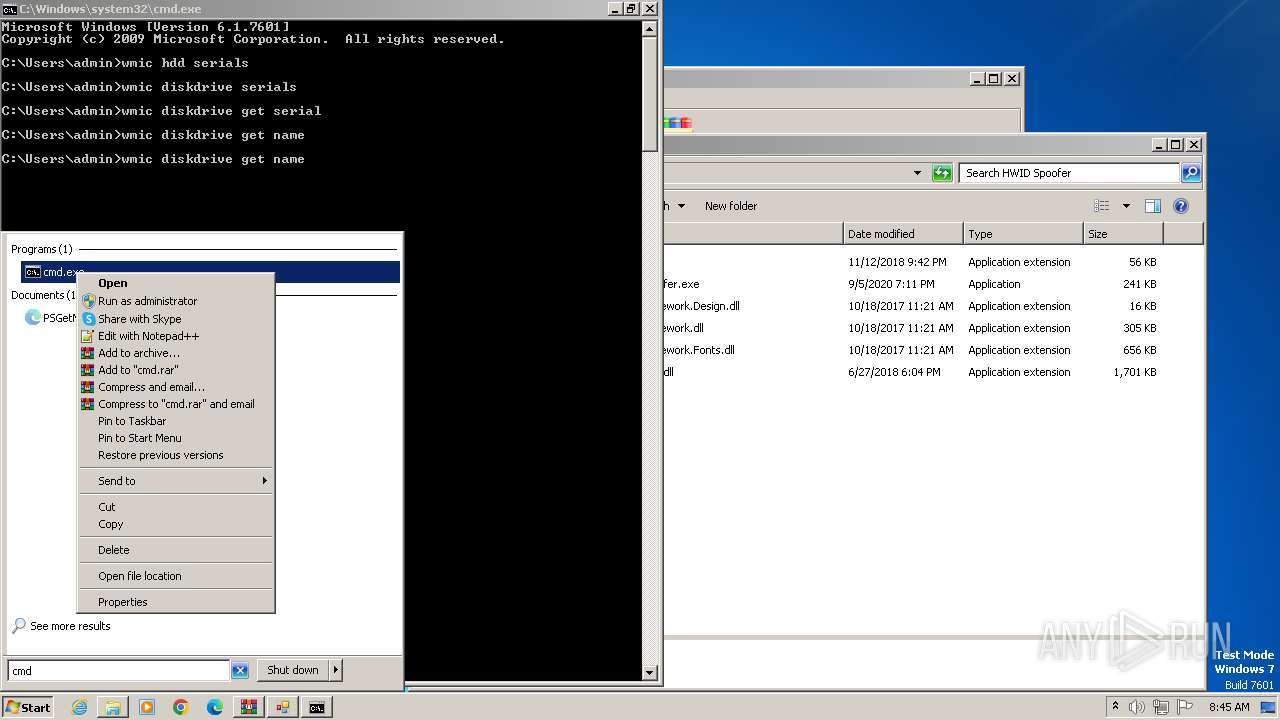Sort files by Size column
This screenshot has height=720, width=1280.
point(1123,234)
